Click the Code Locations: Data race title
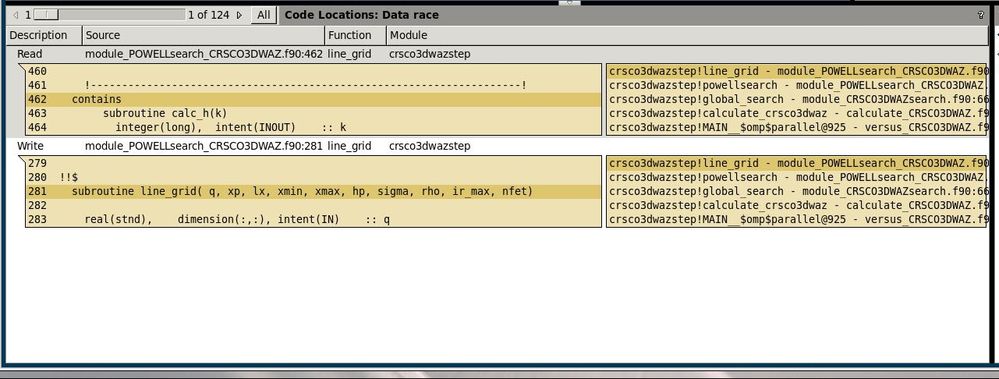This screenshot has height=379, width=999. point(361,15)
